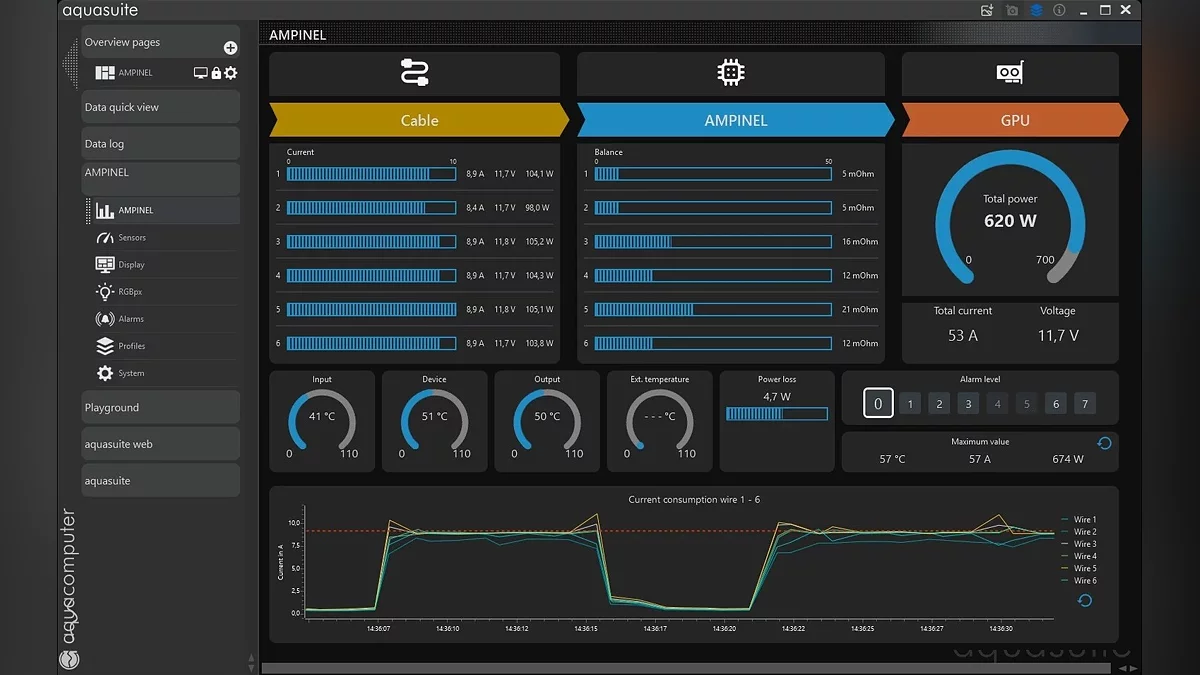The width and height of the screenshot is (1200, 675).
Task: Collapse the AMPINEL device section header
Action: (x=160, y=177)
